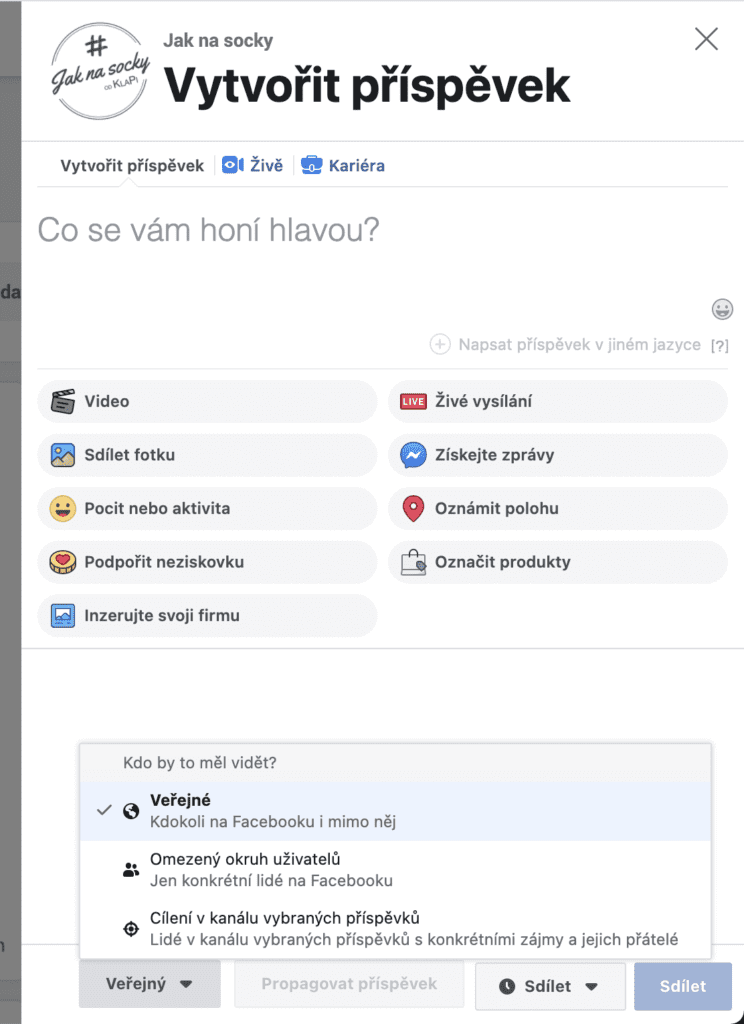
Task: Click the Inzerujte svoji firmu button
Action: pos(207,615)
